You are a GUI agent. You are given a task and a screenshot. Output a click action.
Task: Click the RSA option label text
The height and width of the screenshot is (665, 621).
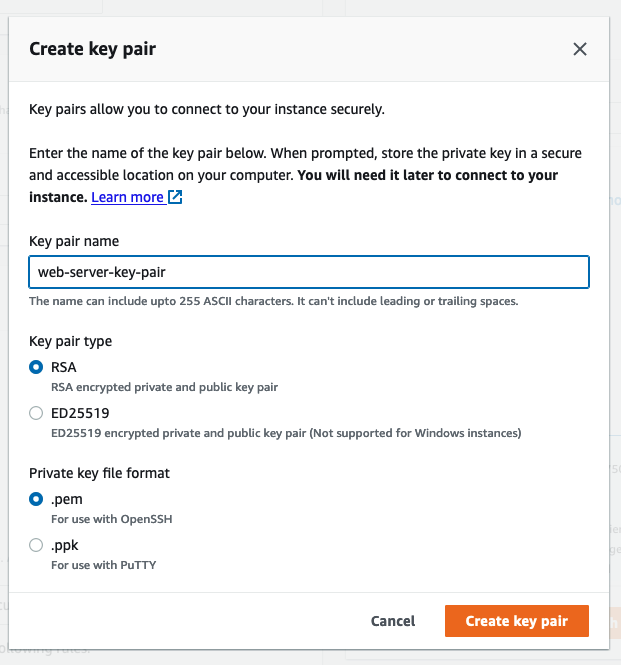(63, 367)
